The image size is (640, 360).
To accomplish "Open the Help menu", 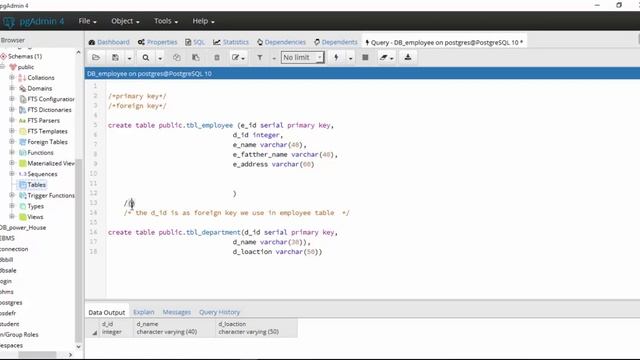I will [x=203, y=21].
